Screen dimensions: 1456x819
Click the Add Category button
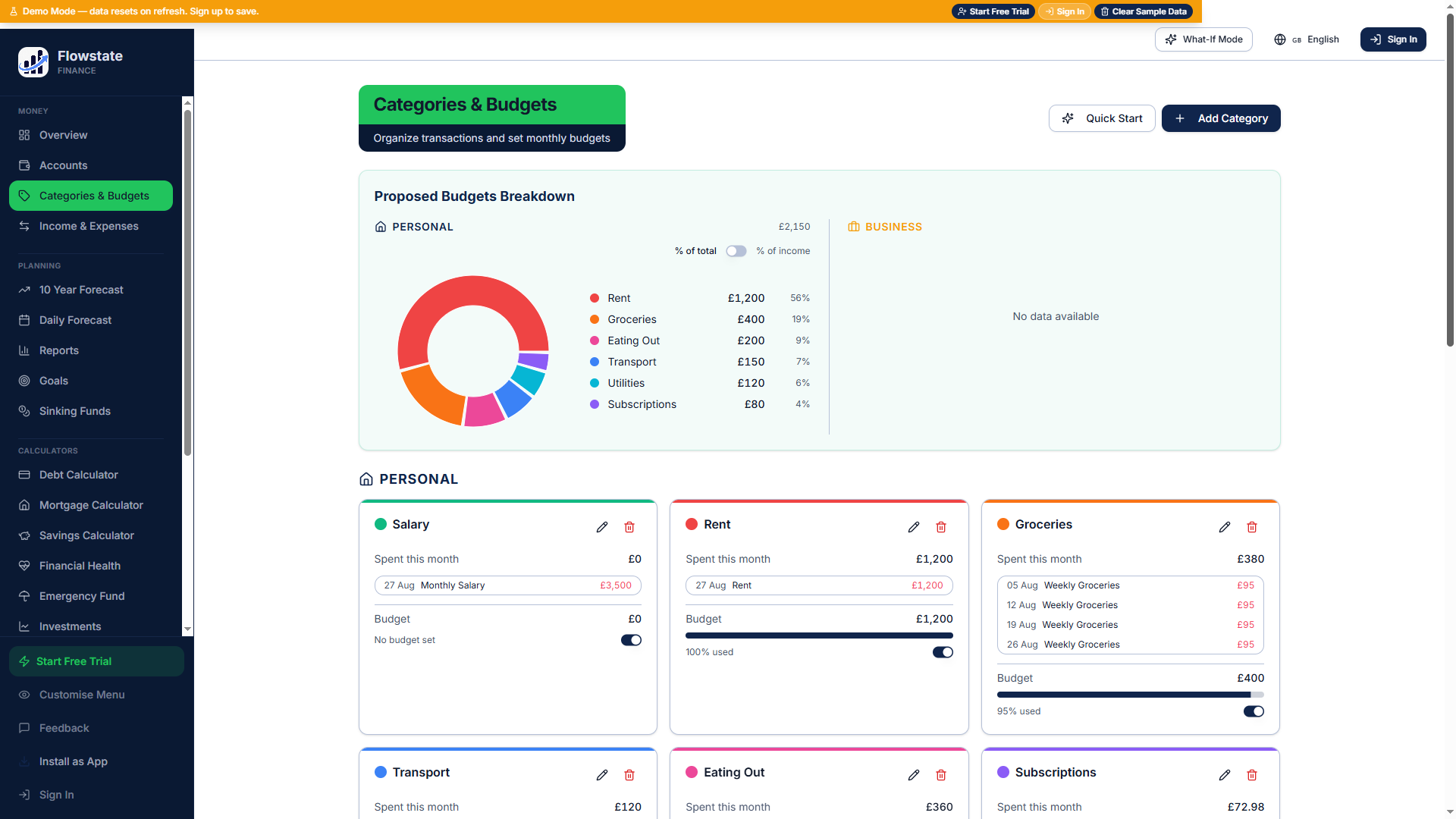[1221, 118]
